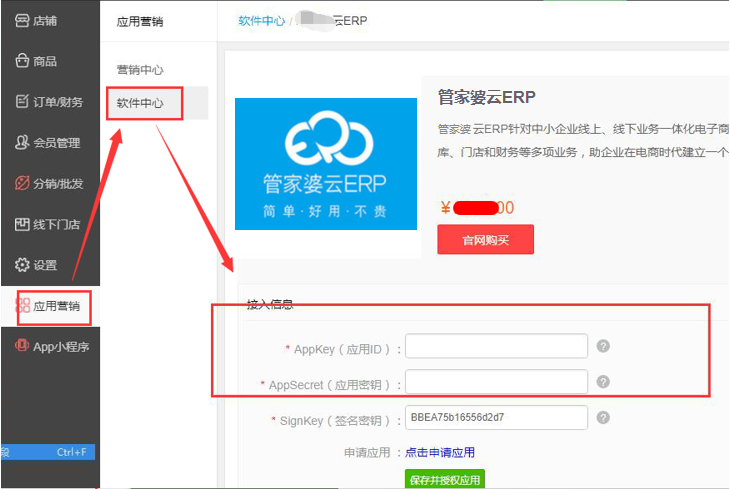Click the 会员管理 people icon
The image size is (730, 489).
[22, 143]
